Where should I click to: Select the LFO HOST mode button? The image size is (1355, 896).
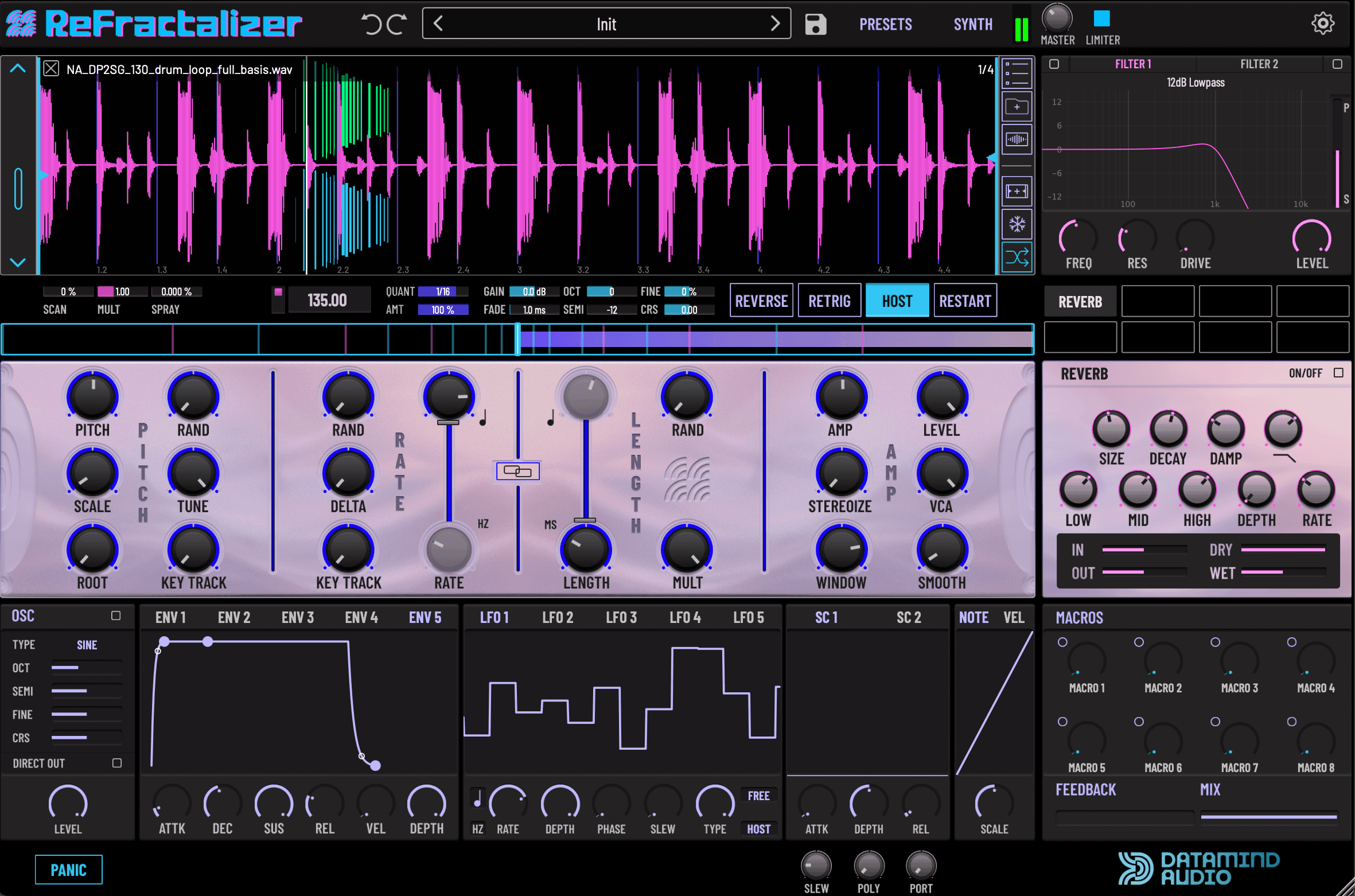tap(758, 829)
